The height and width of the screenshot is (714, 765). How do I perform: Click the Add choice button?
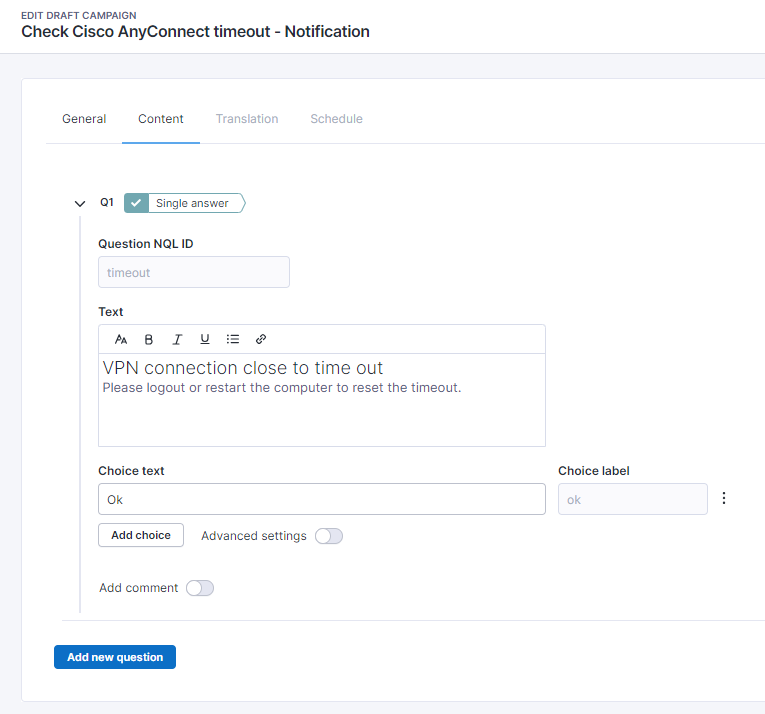click(141, 535)
